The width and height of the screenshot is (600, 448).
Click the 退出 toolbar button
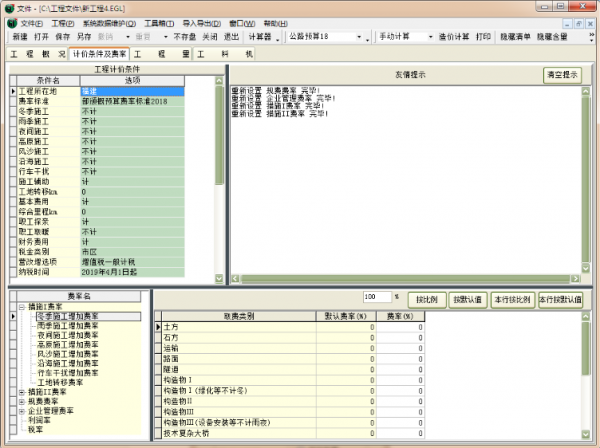coord(231,37)
